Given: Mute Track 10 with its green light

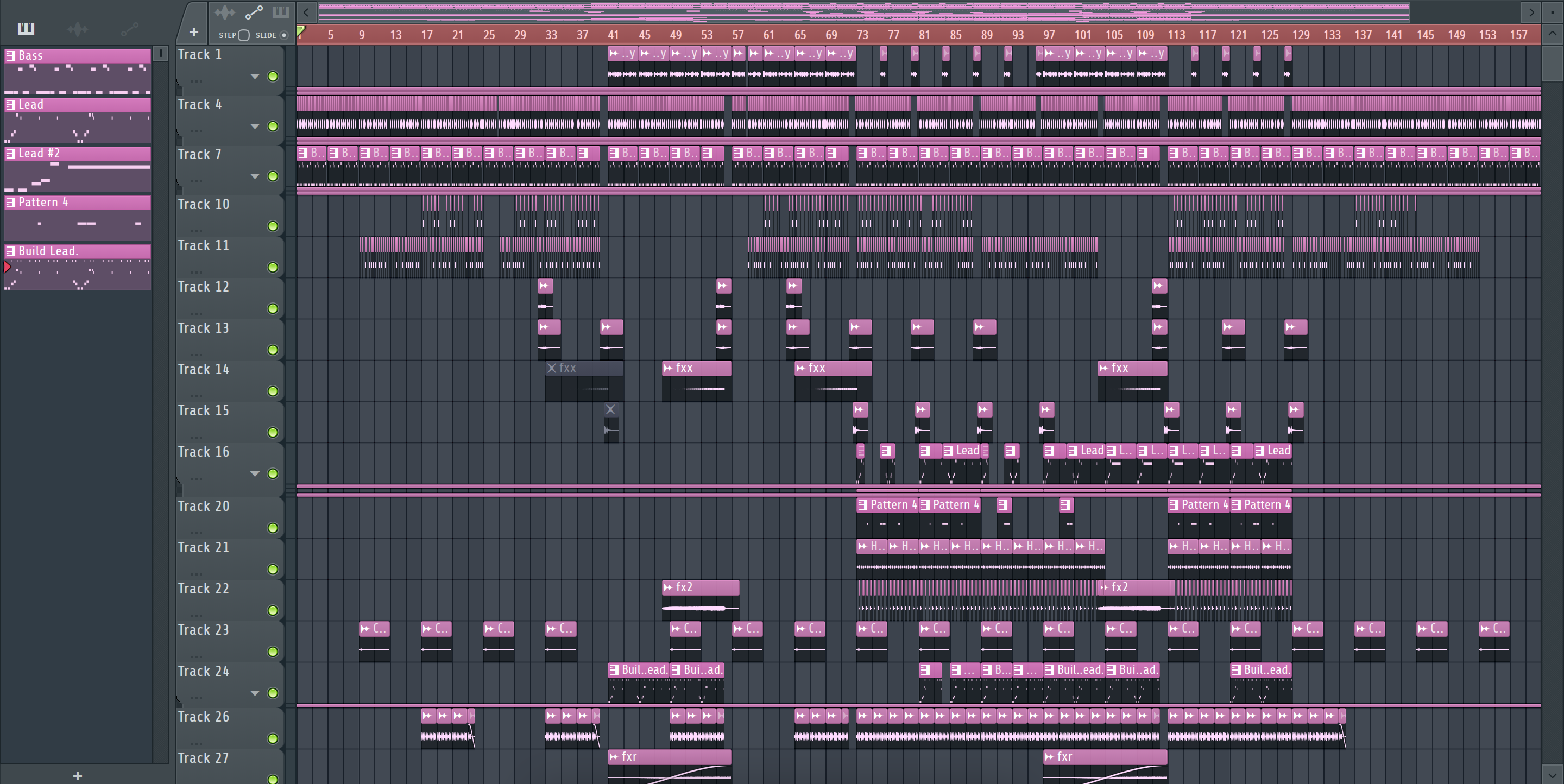Looking at the screenshot, I should (x=273, y=226).
